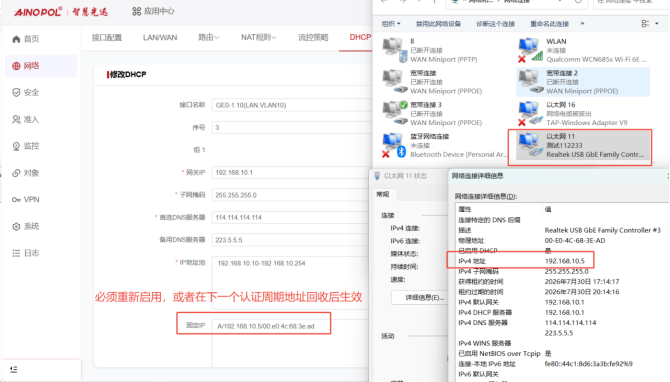Click the 网关IP field 192.168.10.1
The height and width of the screenshot is (382, 670).
[x=292, y=173]
